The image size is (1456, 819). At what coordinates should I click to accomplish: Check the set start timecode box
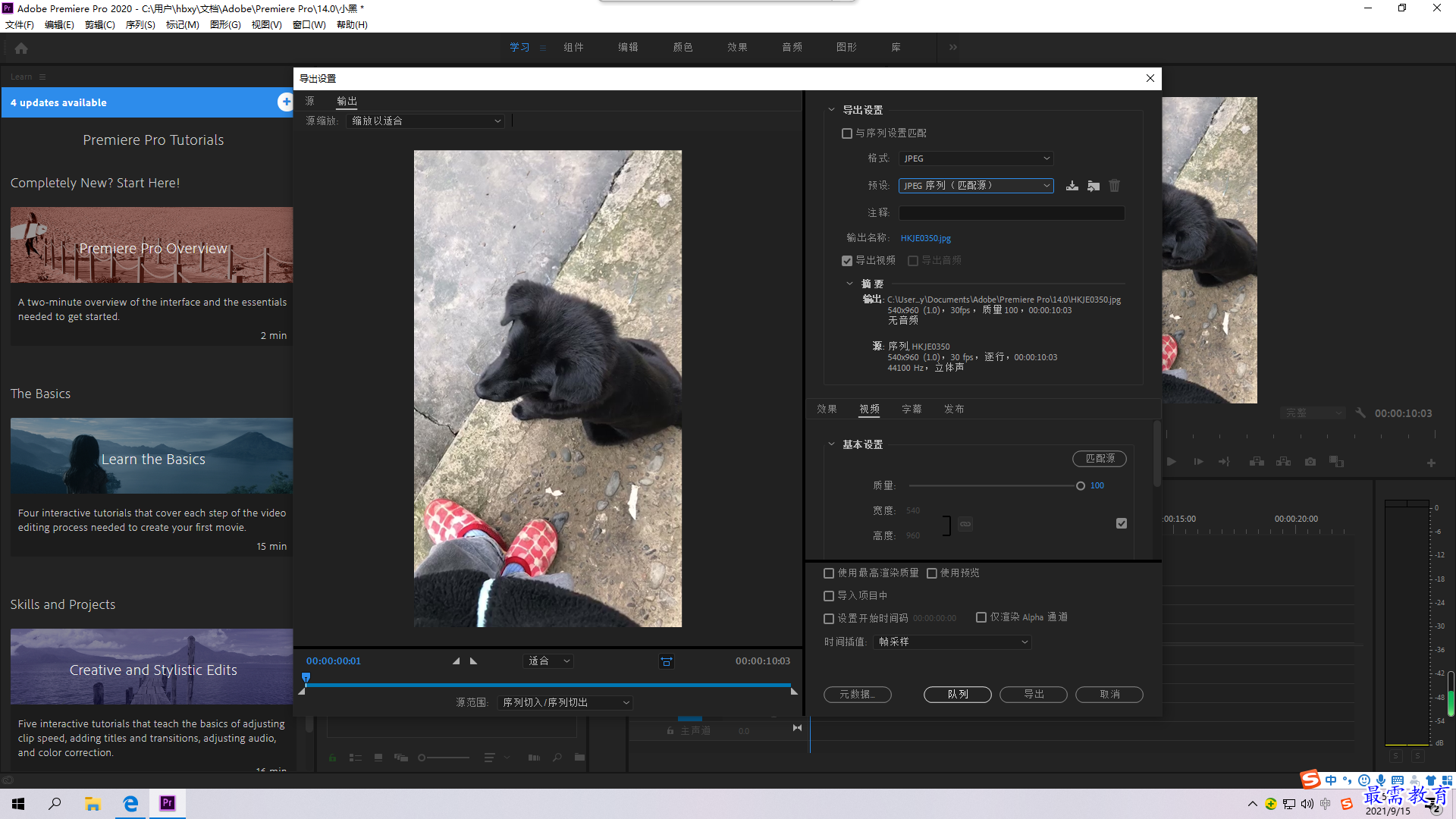[x=829, y=619]
